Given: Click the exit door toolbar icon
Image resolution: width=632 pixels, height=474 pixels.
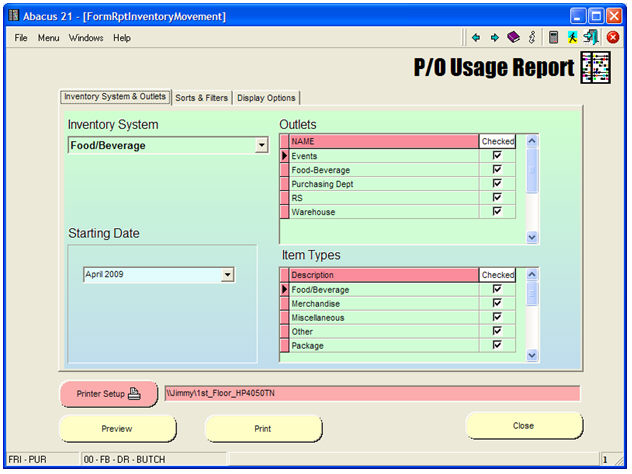Looking at the screenshot, I should pos(591,38).
